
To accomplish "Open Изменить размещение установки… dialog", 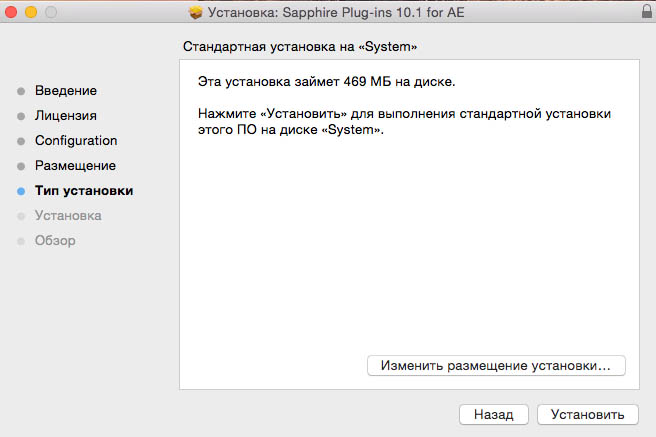I will [496, 365].
